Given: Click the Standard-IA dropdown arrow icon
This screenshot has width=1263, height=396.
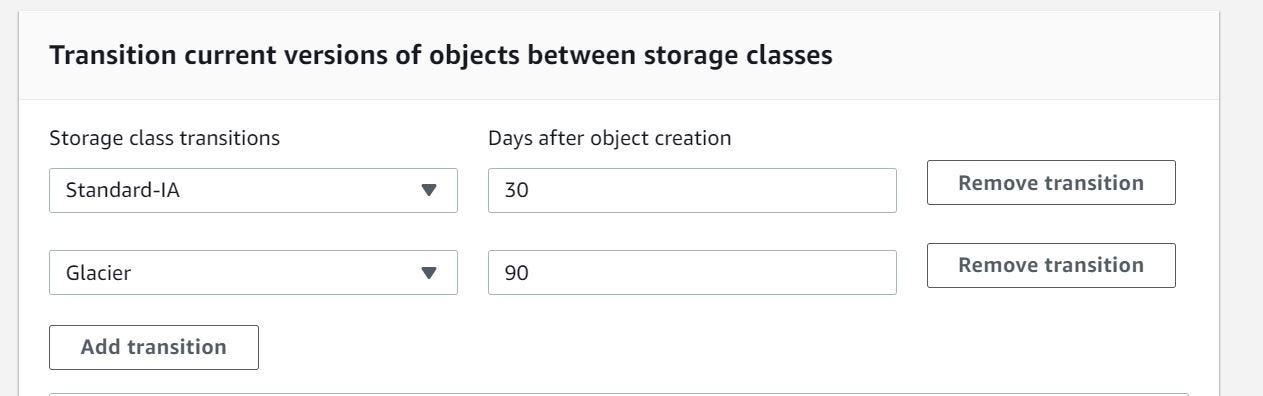Looking at the screenshot, I should [x=429, y=190].
